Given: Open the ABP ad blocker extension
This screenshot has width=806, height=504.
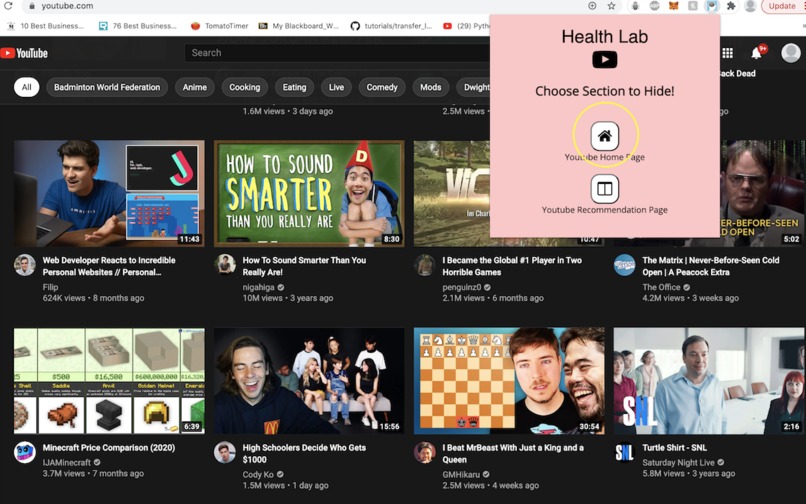Looking at the screenshot, I should point(654,6).
